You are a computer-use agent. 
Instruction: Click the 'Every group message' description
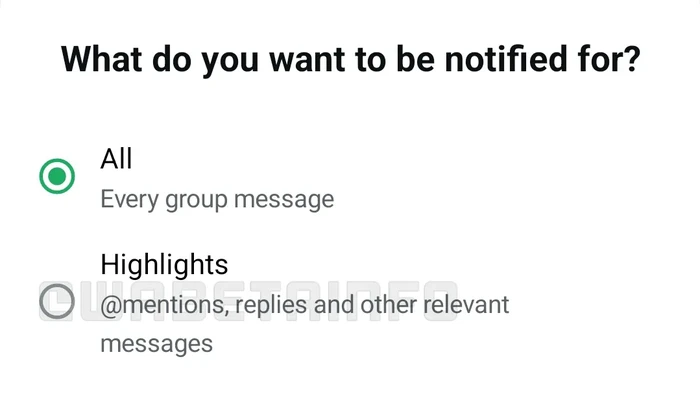[217, 199]
